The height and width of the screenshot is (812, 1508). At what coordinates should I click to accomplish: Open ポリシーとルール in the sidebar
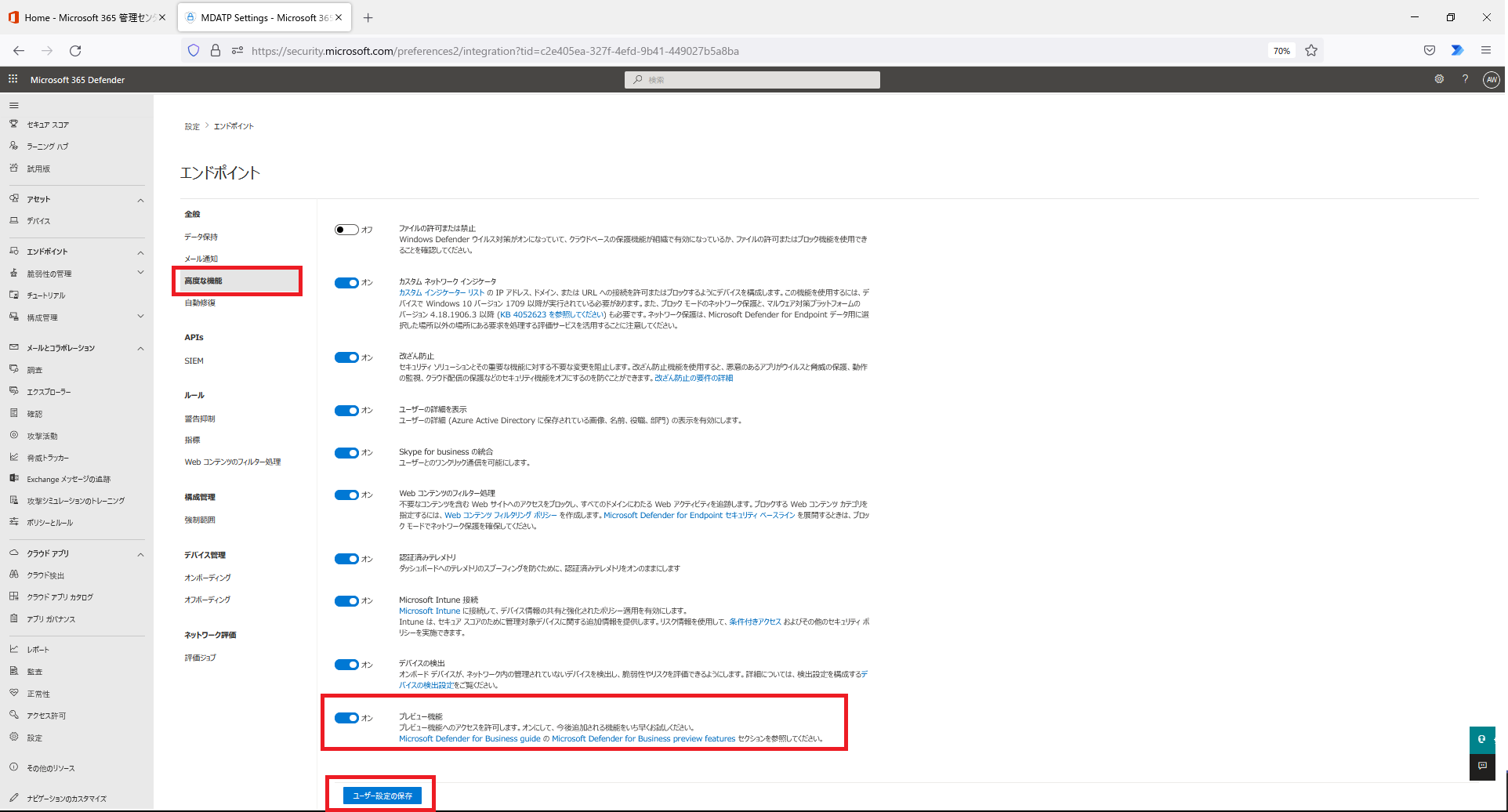(50, 523)
